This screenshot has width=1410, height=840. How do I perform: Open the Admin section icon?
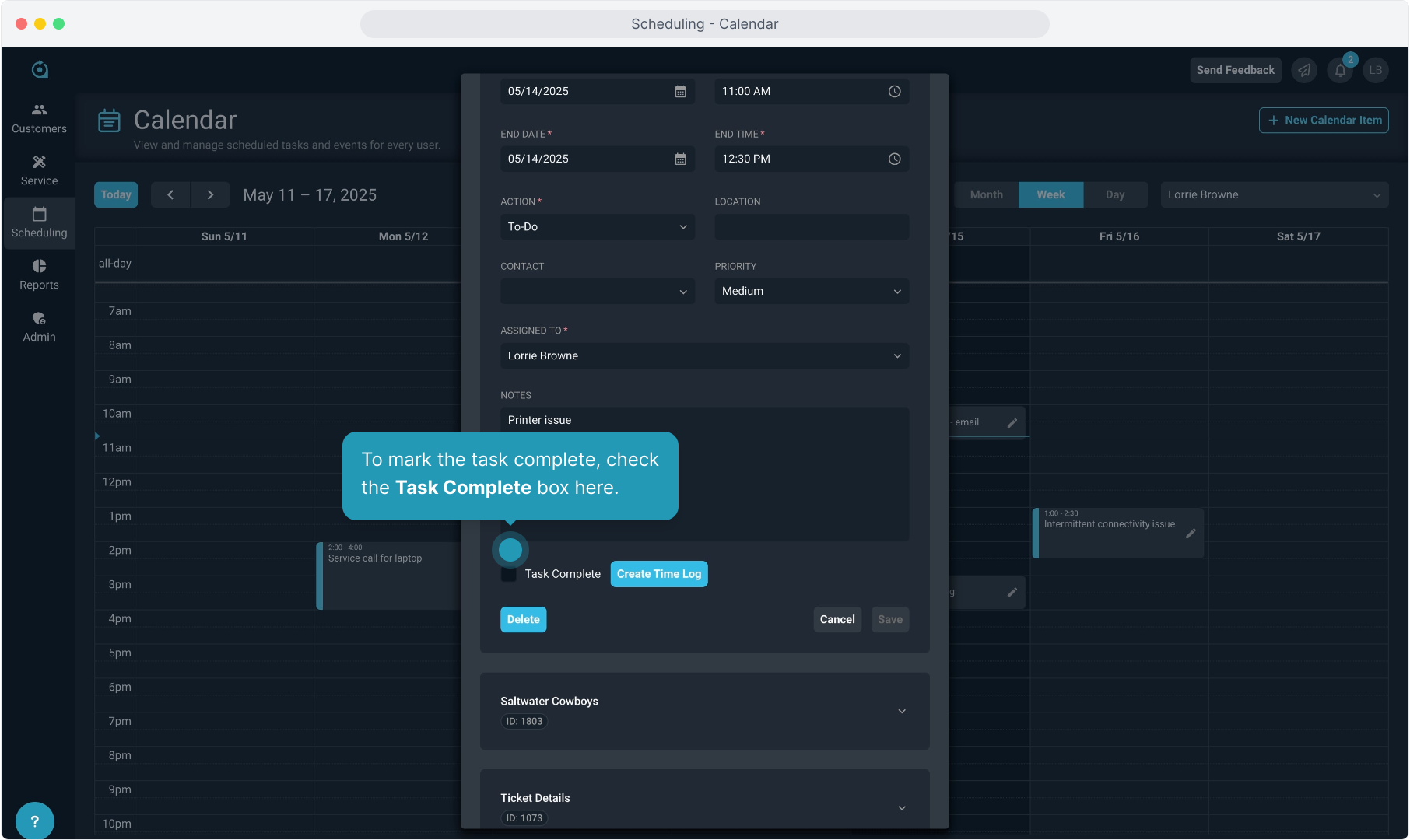click(39, 318)
